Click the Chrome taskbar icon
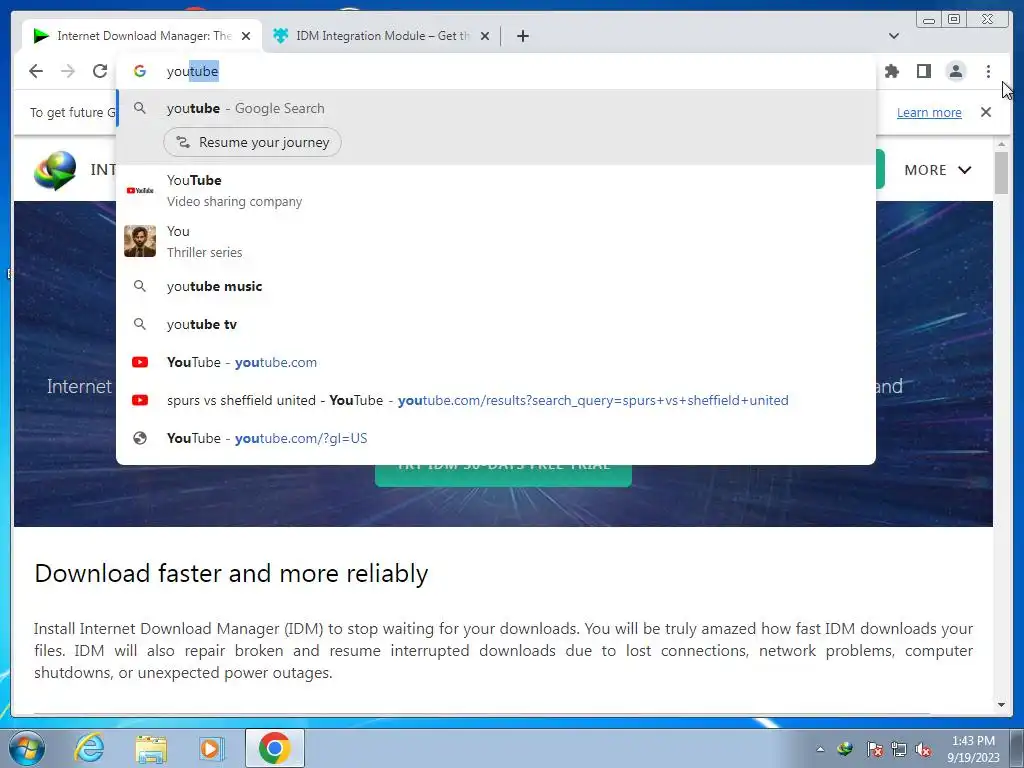1024x768 pixels. tap(274, 748)
